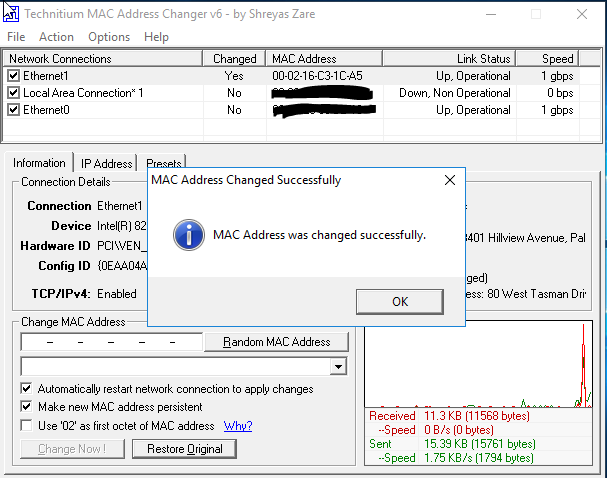Click 'Down, Non Operational' link status

(x=455, y=93)
